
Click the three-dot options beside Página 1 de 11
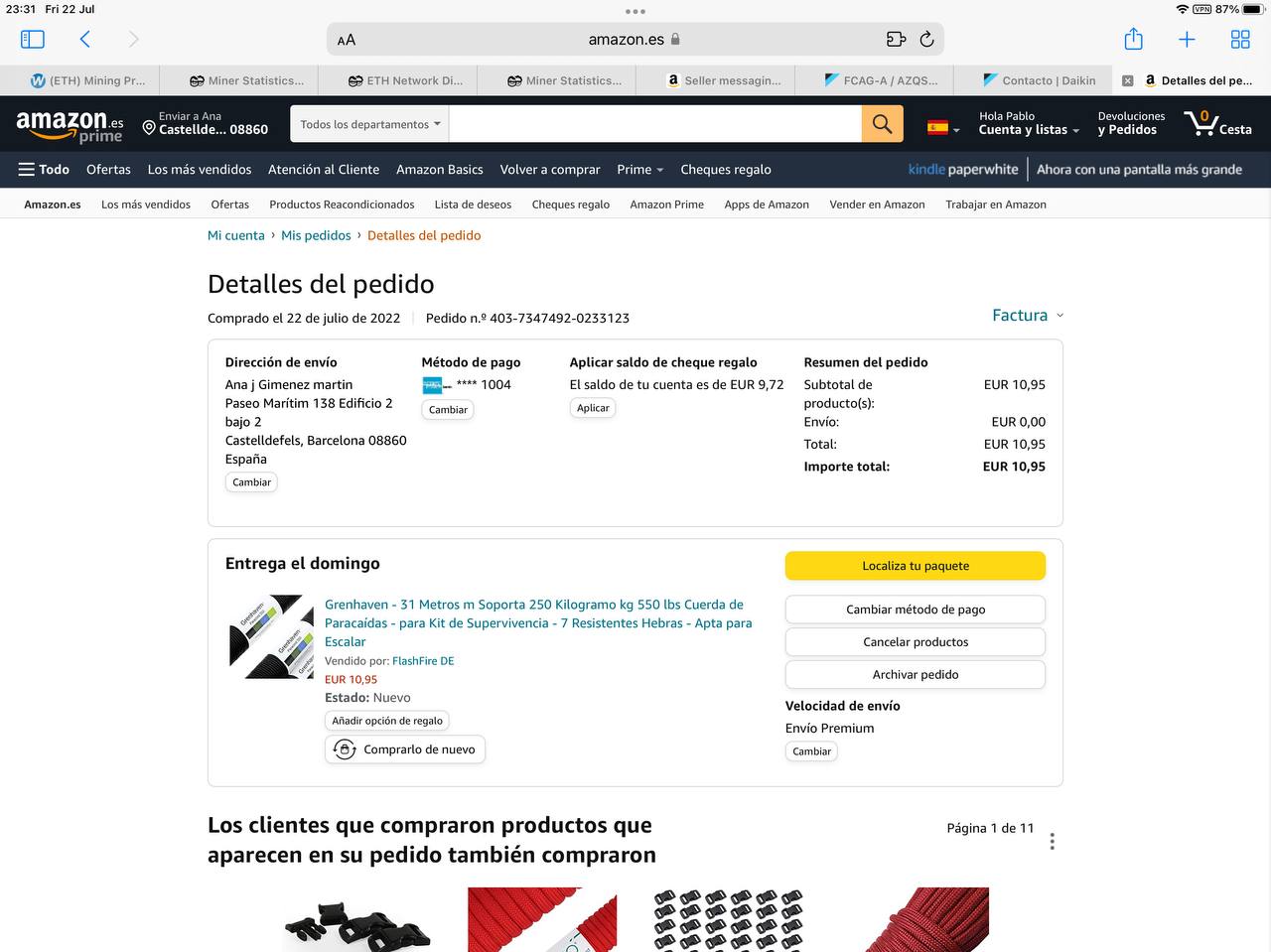1052,841
